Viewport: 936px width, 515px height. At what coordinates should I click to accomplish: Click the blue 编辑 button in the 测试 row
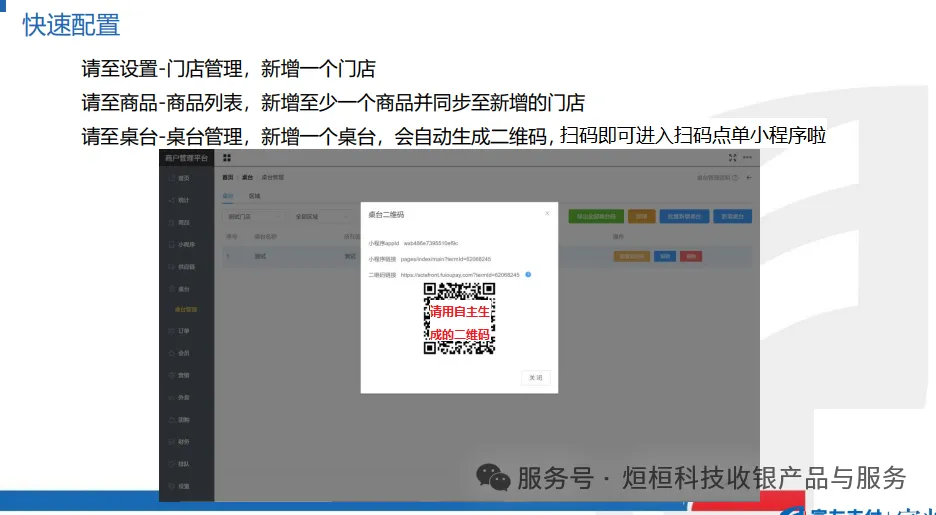[664, 256]
